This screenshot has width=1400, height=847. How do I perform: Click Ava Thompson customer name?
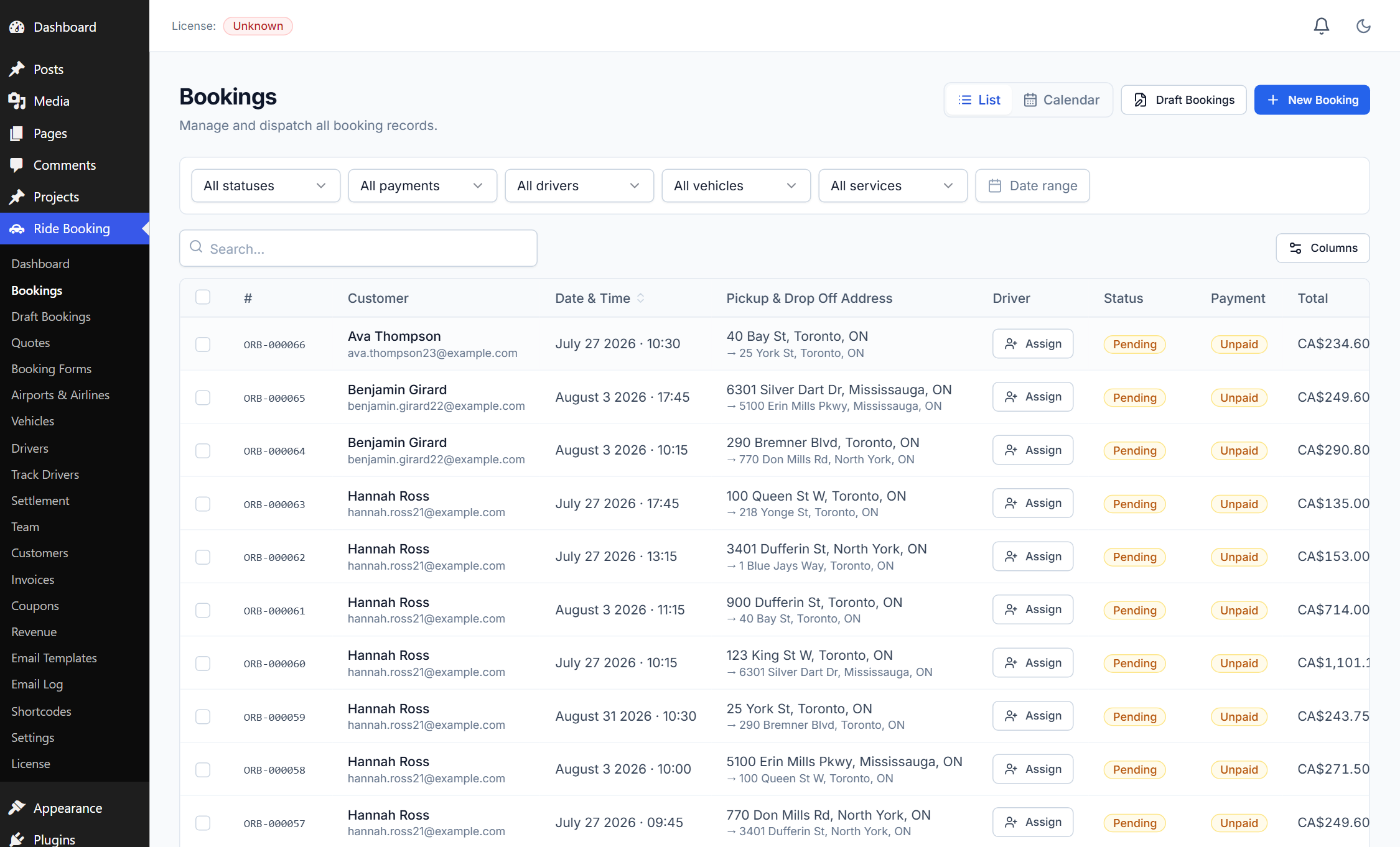coord(394,336)
